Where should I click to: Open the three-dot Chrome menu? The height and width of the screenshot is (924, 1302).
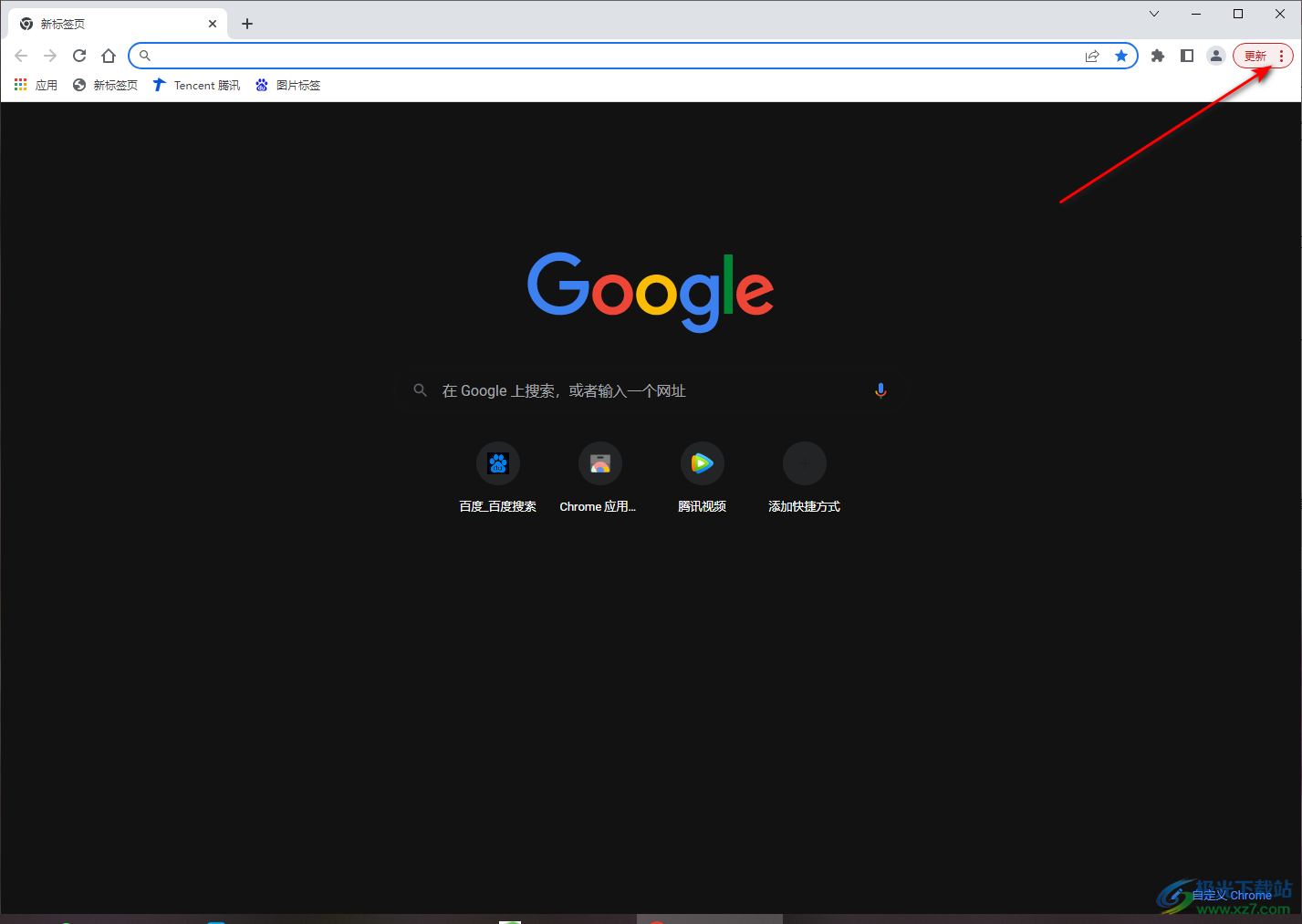tap(1281, 56)
